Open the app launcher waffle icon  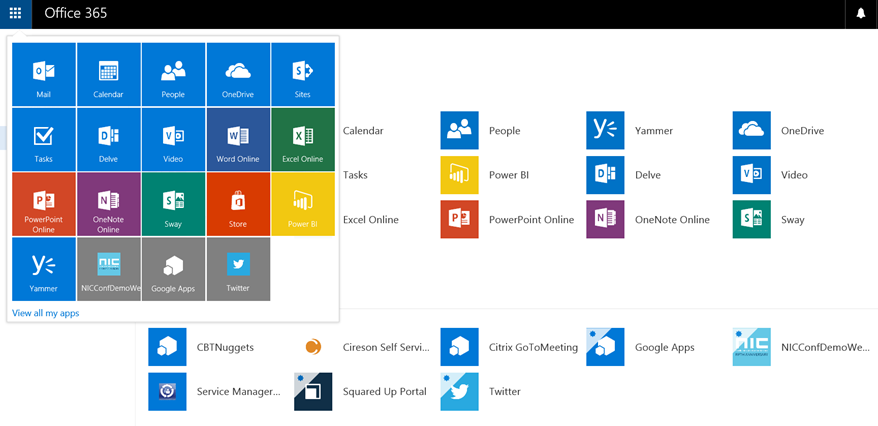[x=16, y=13]
